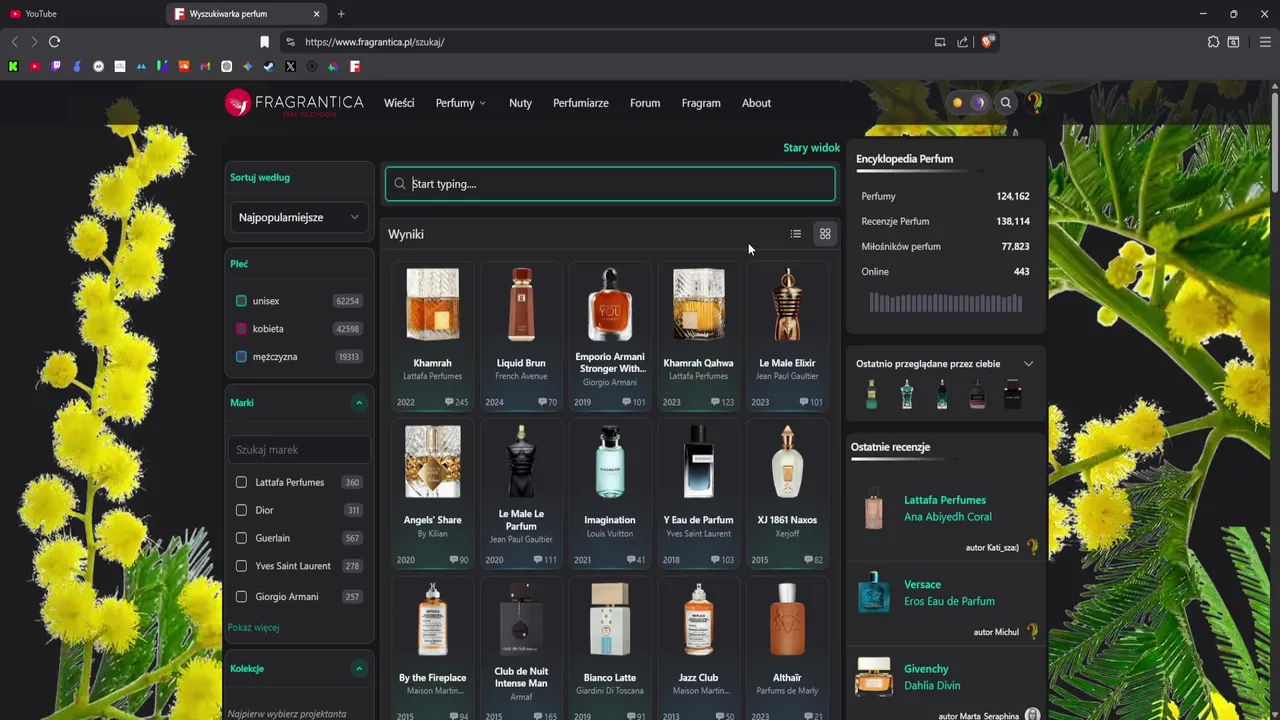Image resolution: width=1280 pixels, height=720 pixels.
Task: Check the mężczyzna gender filter
Action: [x=241, y=357]
